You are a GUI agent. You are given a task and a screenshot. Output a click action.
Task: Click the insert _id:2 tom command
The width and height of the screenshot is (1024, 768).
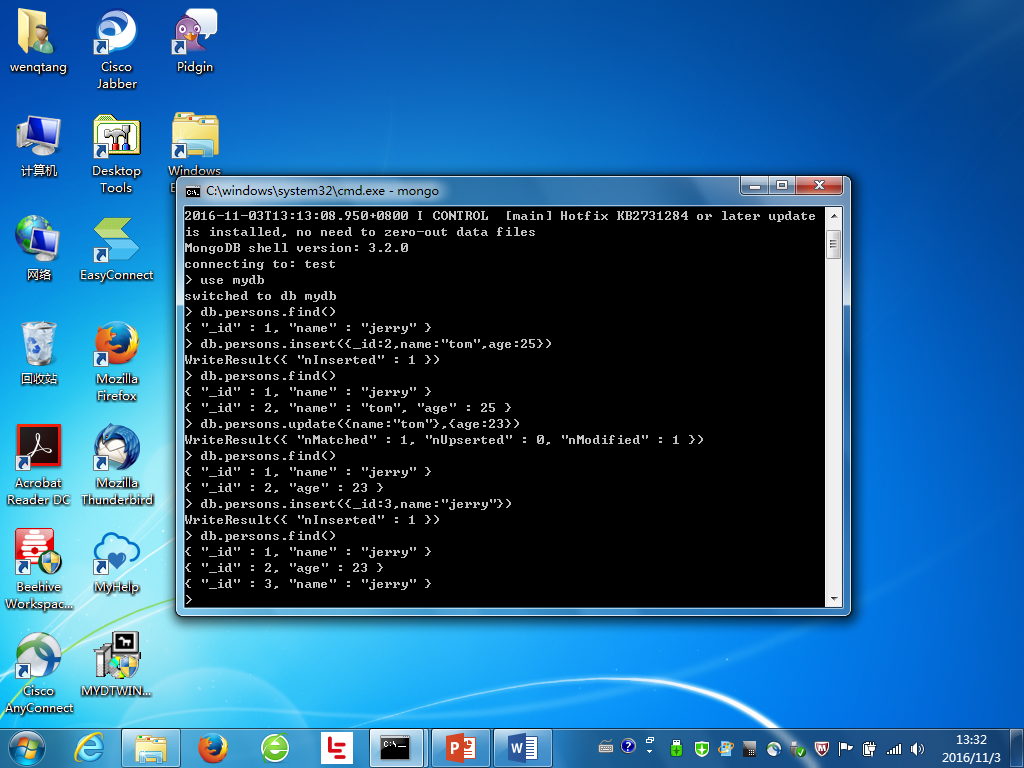(368, 344)
